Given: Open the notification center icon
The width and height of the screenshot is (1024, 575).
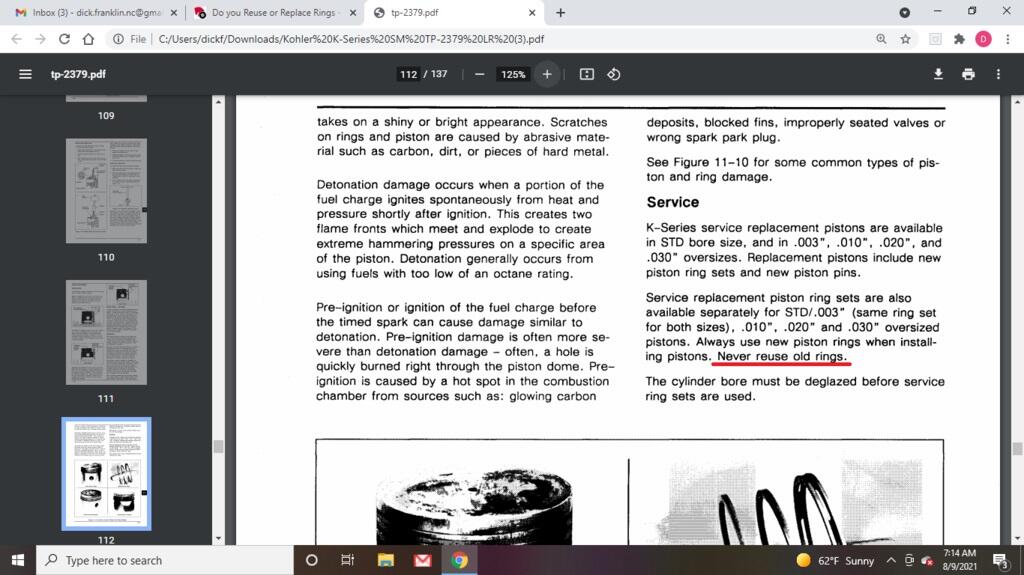Looking at the screenshot, I should point(1000,560).
